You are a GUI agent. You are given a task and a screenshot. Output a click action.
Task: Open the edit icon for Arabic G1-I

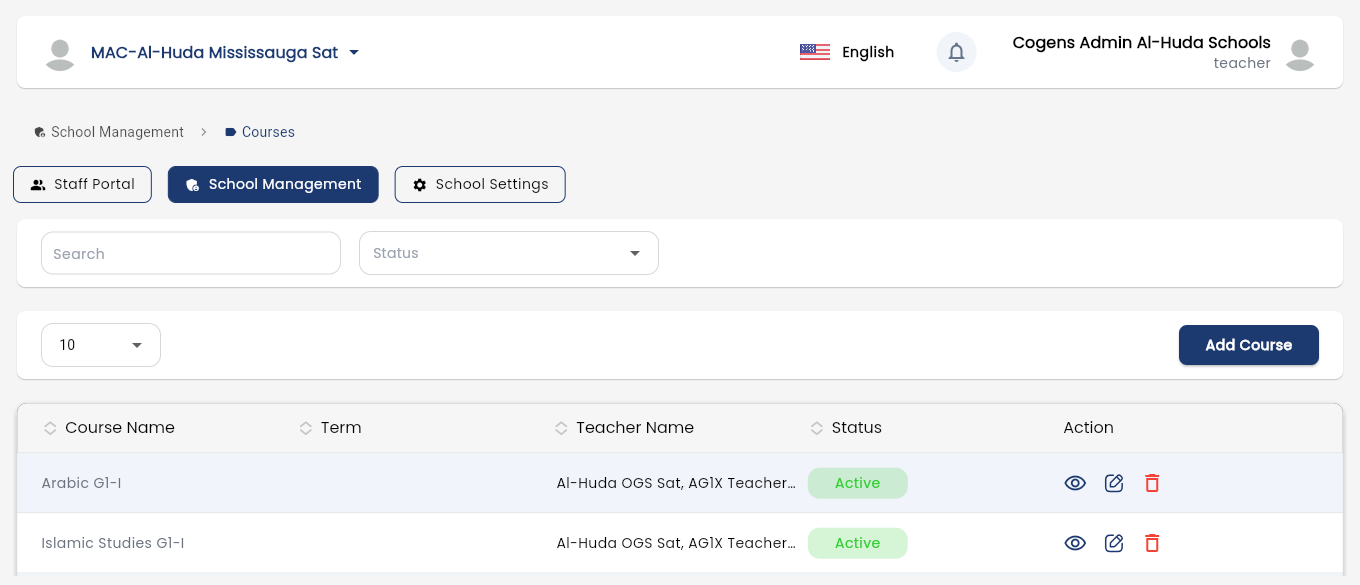[x=1114, y=483]
